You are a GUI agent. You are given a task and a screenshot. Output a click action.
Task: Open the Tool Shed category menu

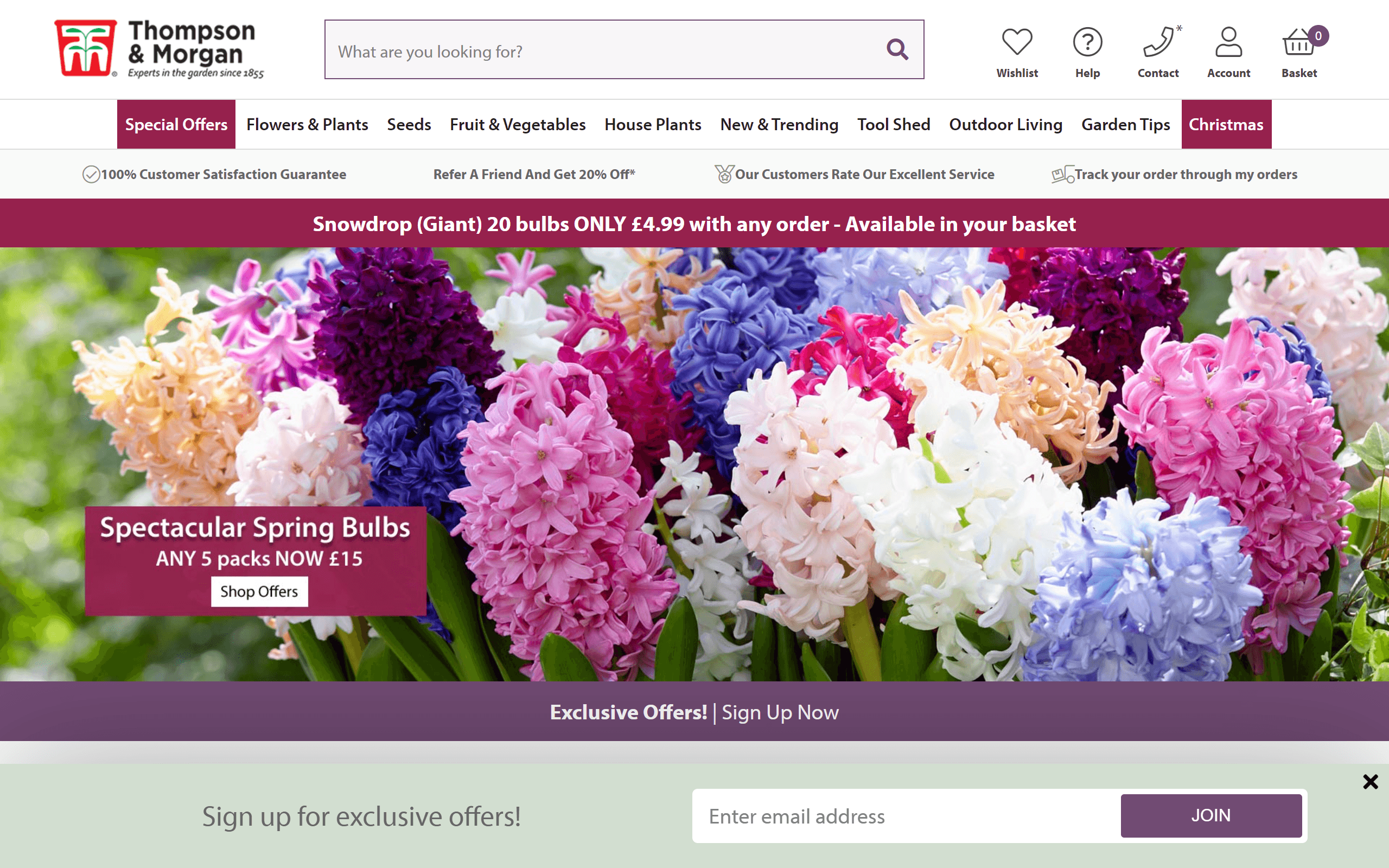(x=893, y=124)
